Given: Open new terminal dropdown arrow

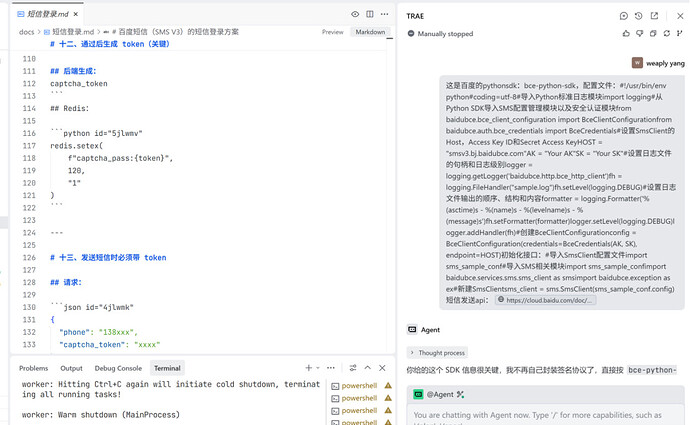Looking at the screenshot, I should tap(318, 368).
